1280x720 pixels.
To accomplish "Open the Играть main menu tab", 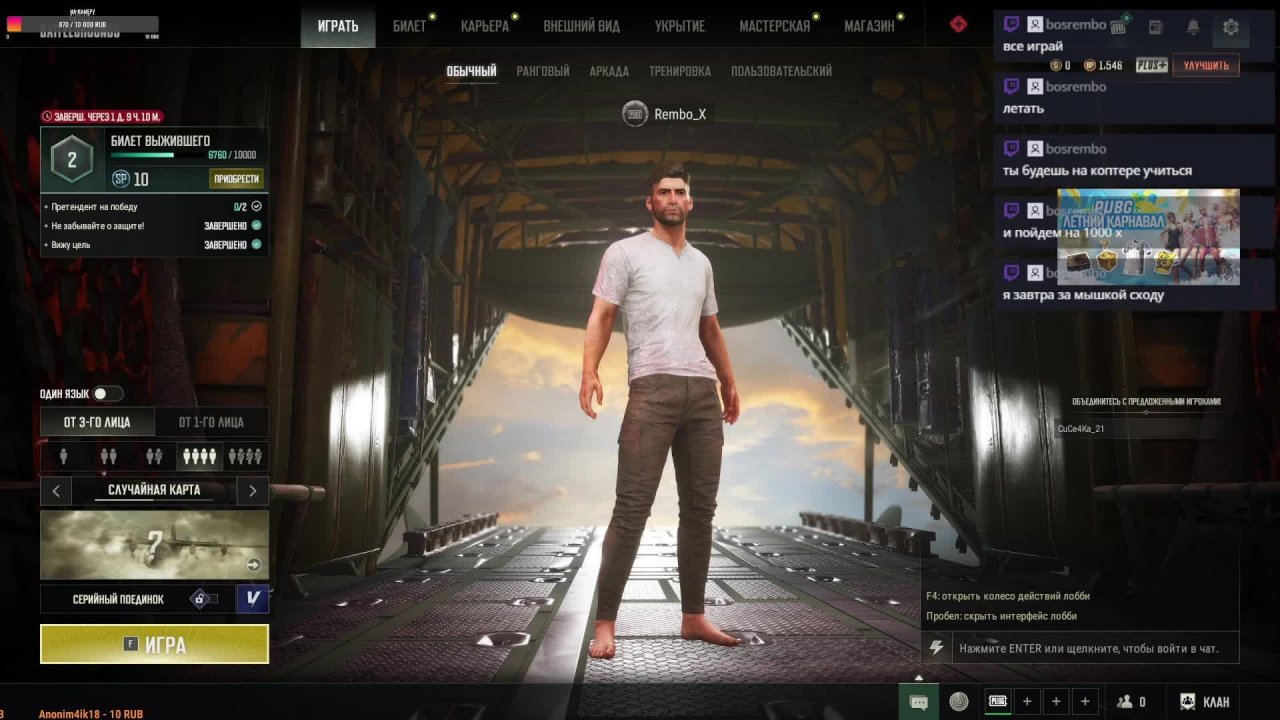I will point(338,26).
